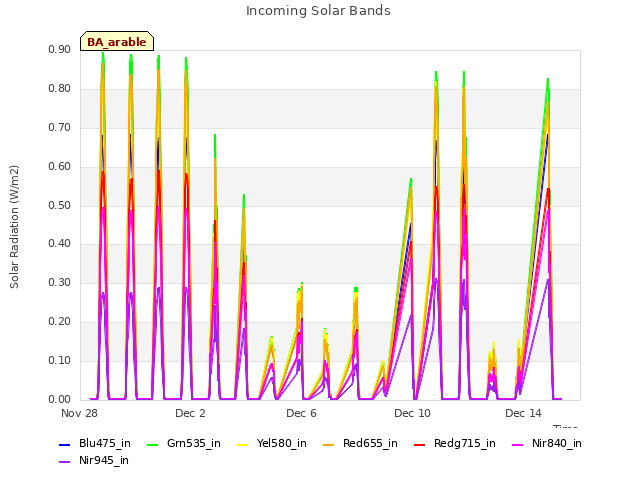Image resolution: width=640 pixels, height=480 pixels.
Task: Toggle the Nir840_in legend label
Action: (x=557, y=443)
